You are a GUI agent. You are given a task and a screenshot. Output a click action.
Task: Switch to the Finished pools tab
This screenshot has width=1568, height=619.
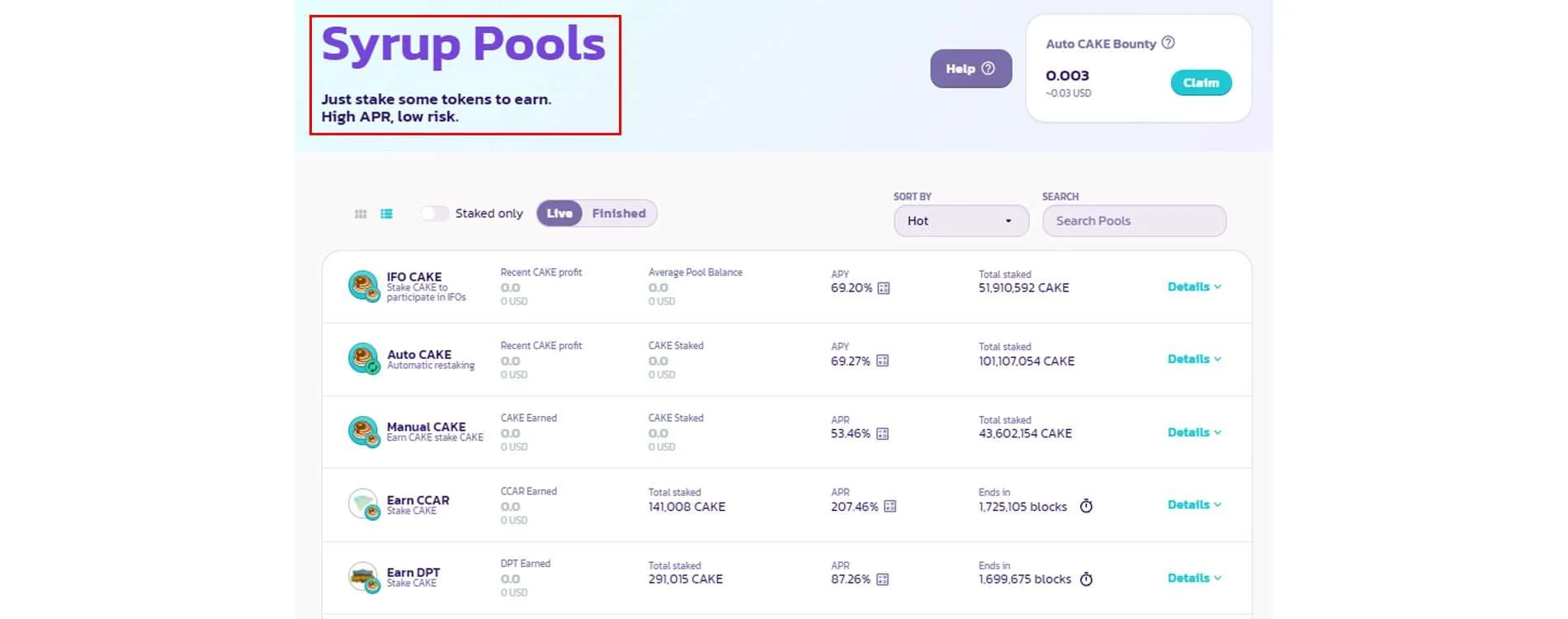[618, 214]
